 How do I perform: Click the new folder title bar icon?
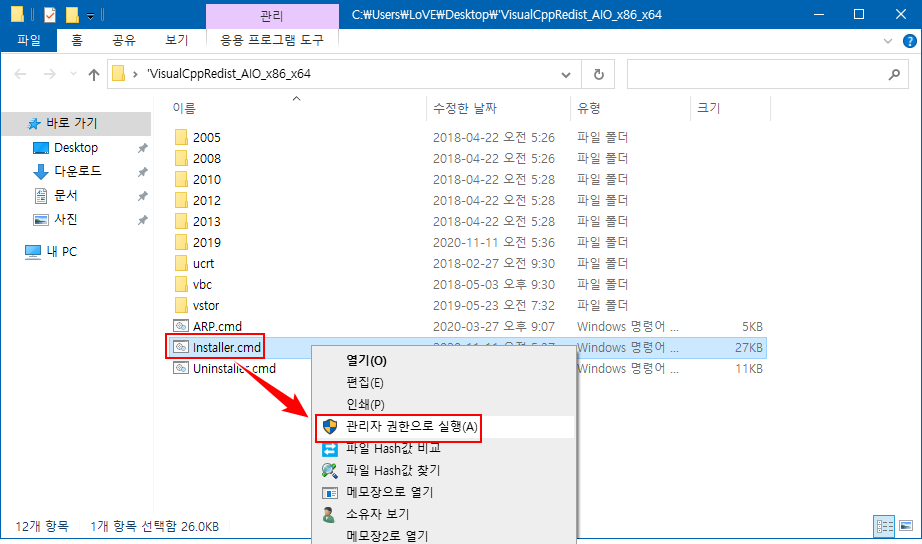(72, 15)
